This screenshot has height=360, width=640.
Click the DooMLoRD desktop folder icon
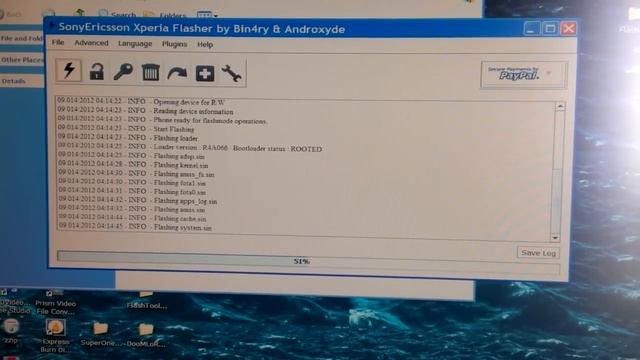point(146,335)
